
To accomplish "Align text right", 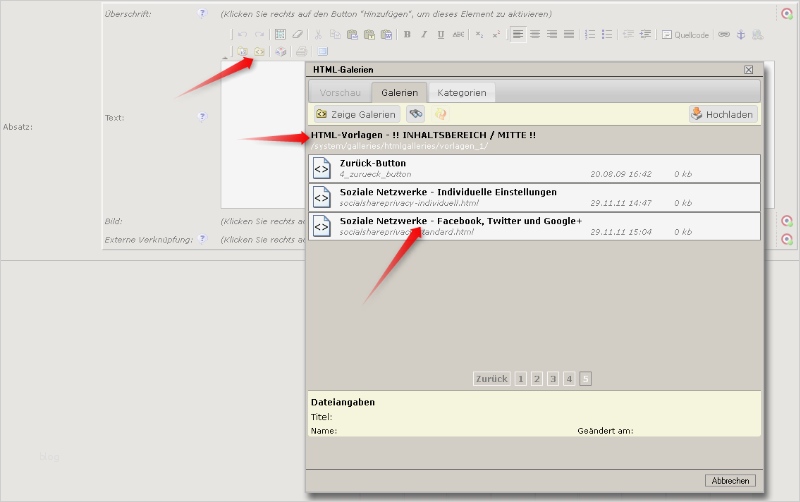I will pos(552,35).
